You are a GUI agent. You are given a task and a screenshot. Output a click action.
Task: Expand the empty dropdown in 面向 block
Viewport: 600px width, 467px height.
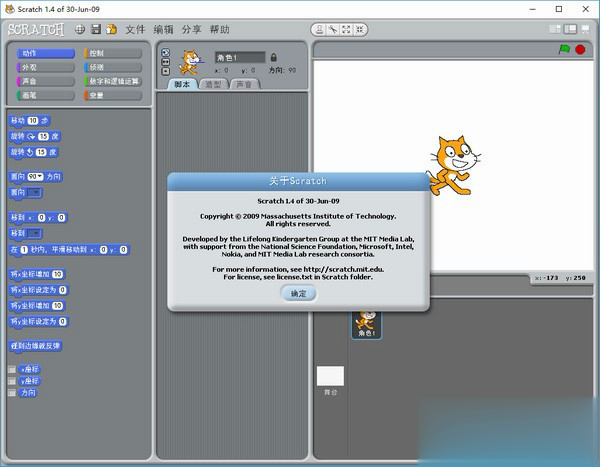33,192
